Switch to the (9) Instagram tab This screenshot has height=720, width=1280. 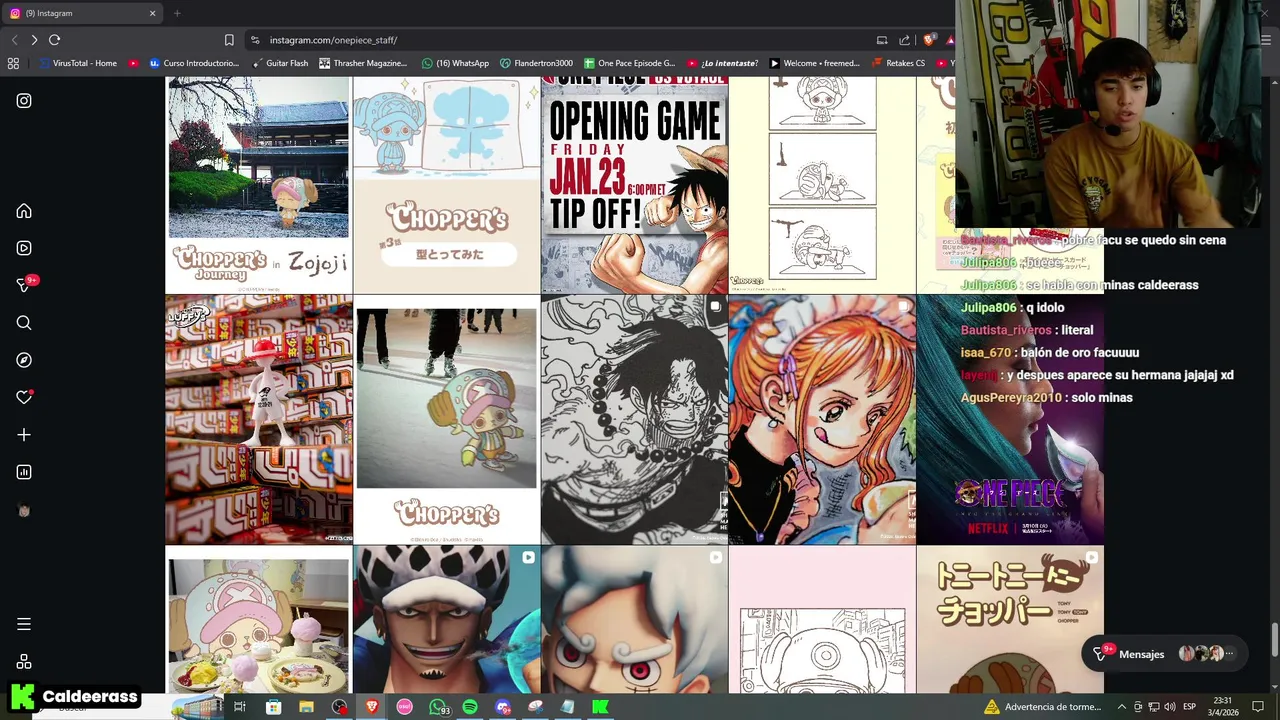(82, 13)
